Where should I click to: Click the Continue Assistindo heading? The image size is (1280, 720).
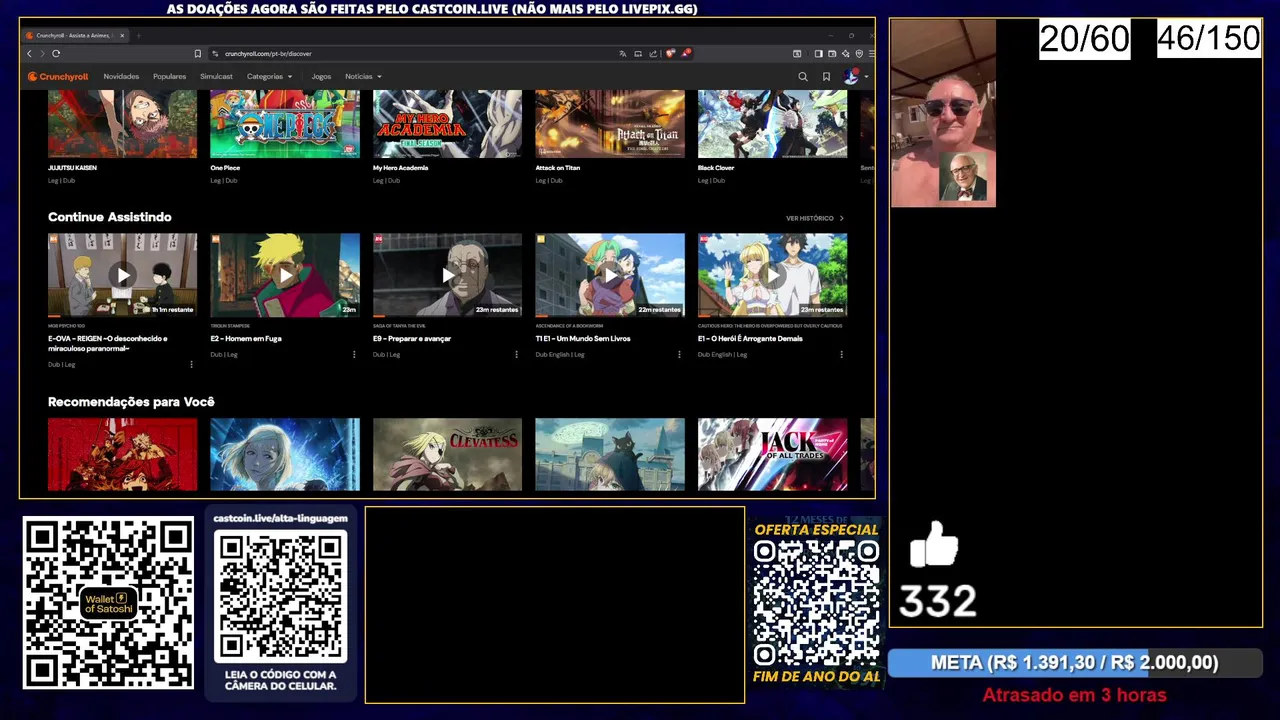pyautogui.click(x=109, y=217)
